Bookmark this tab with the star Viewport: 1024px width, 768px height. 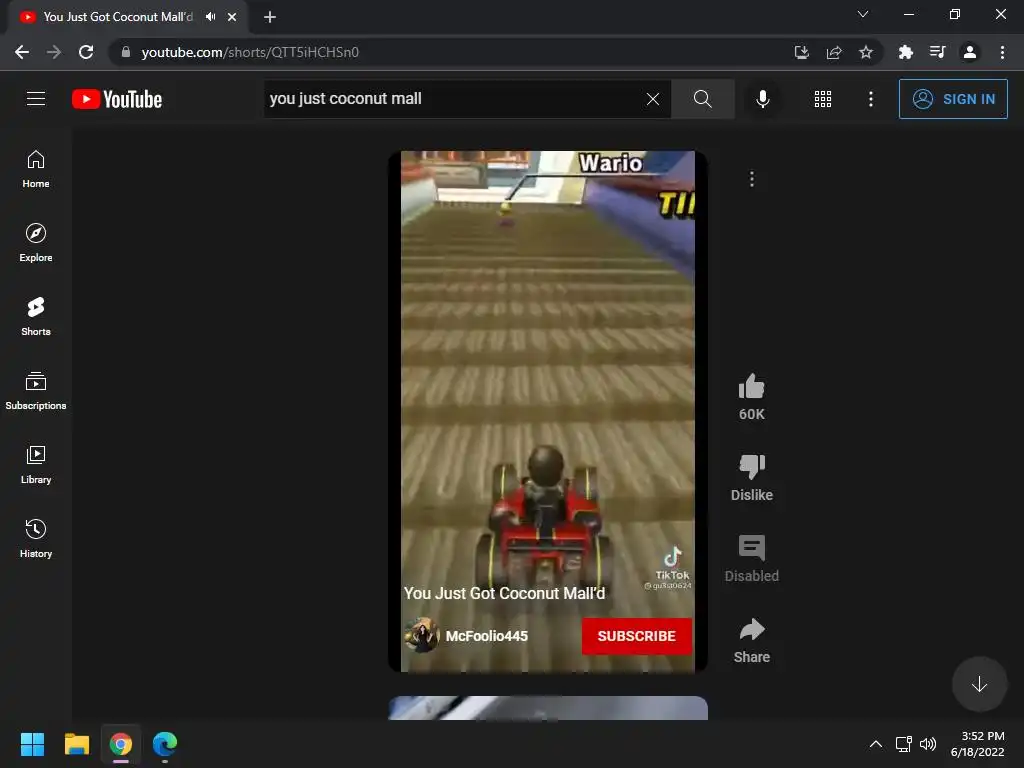866,52
